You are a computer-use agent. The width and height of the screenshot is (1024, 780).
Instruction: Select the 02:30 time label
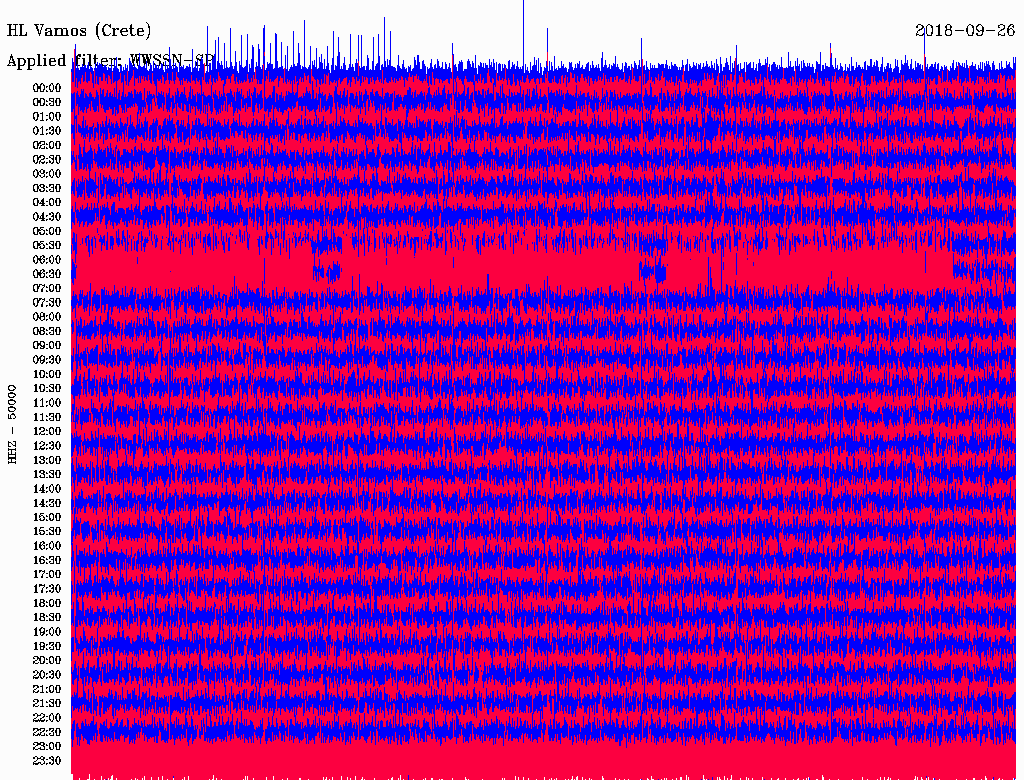pos(47,159)
